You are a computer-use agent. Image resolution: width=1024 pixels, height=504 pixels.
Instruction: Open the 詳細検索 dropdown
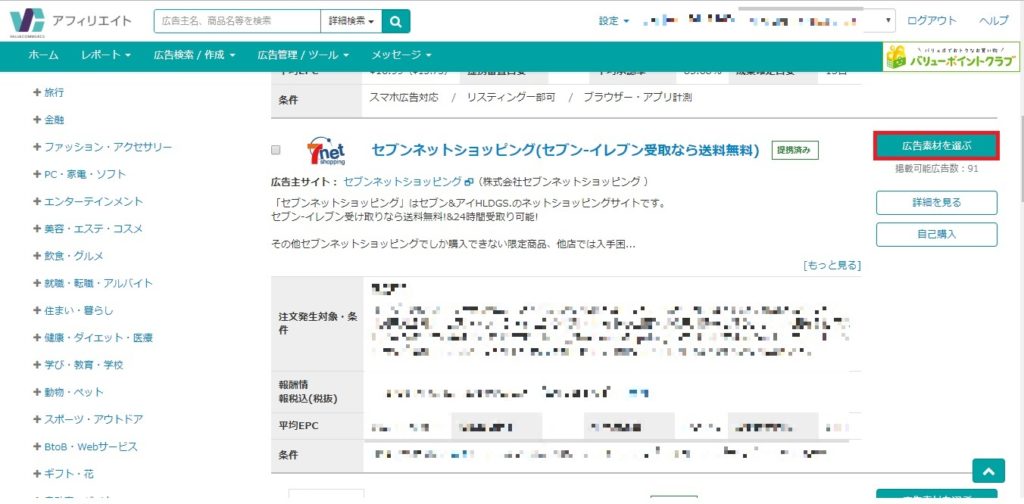click(351, 21)
